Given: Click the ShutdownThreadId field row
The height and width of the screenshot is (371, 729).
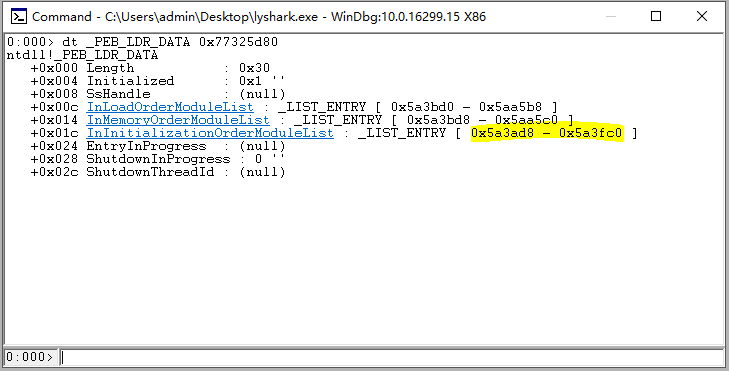Looking at the screenshot, I should click(158, 172).
